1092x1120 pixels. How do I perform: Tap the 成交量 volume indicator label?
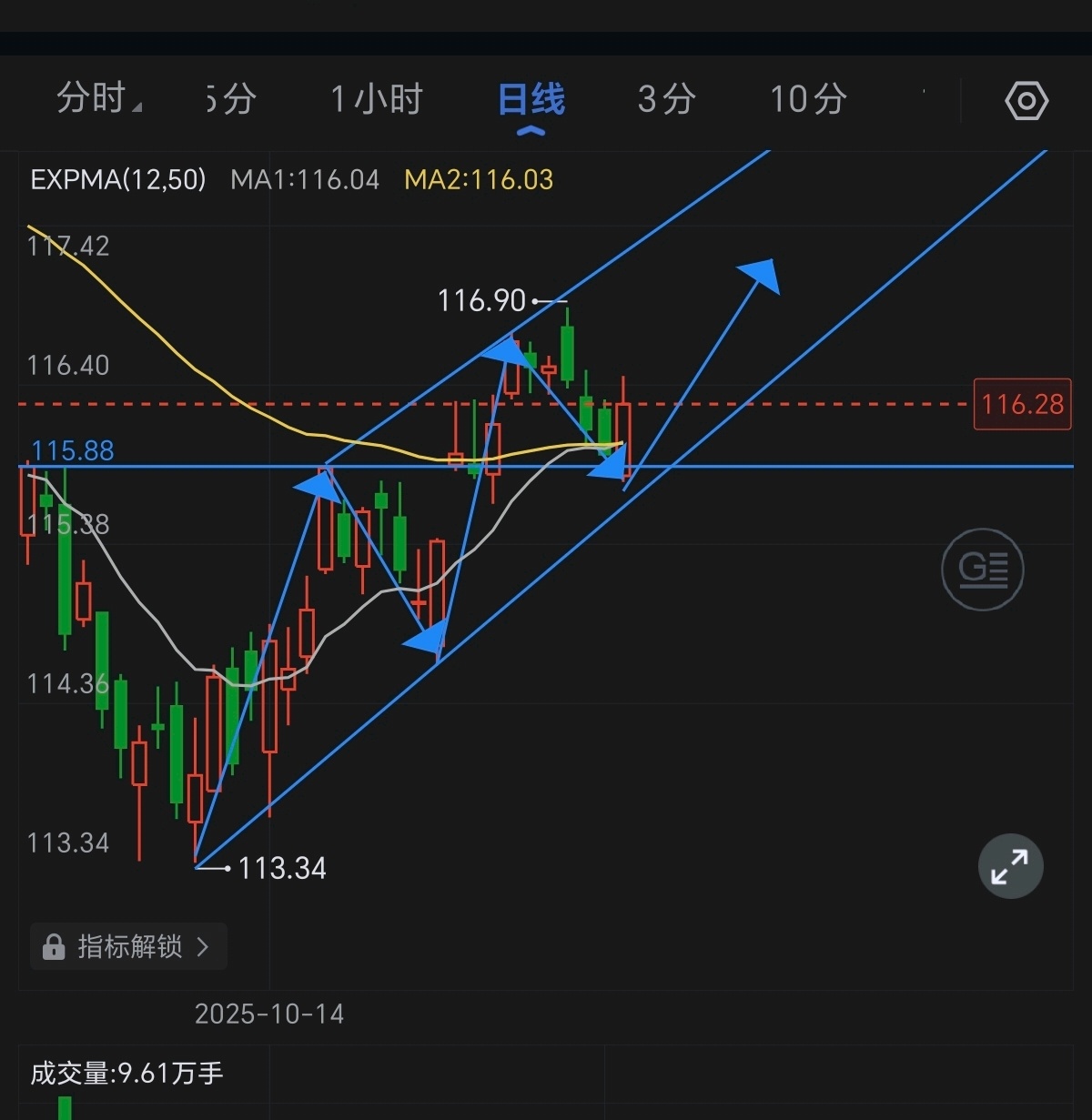(x=126, y=1074)
